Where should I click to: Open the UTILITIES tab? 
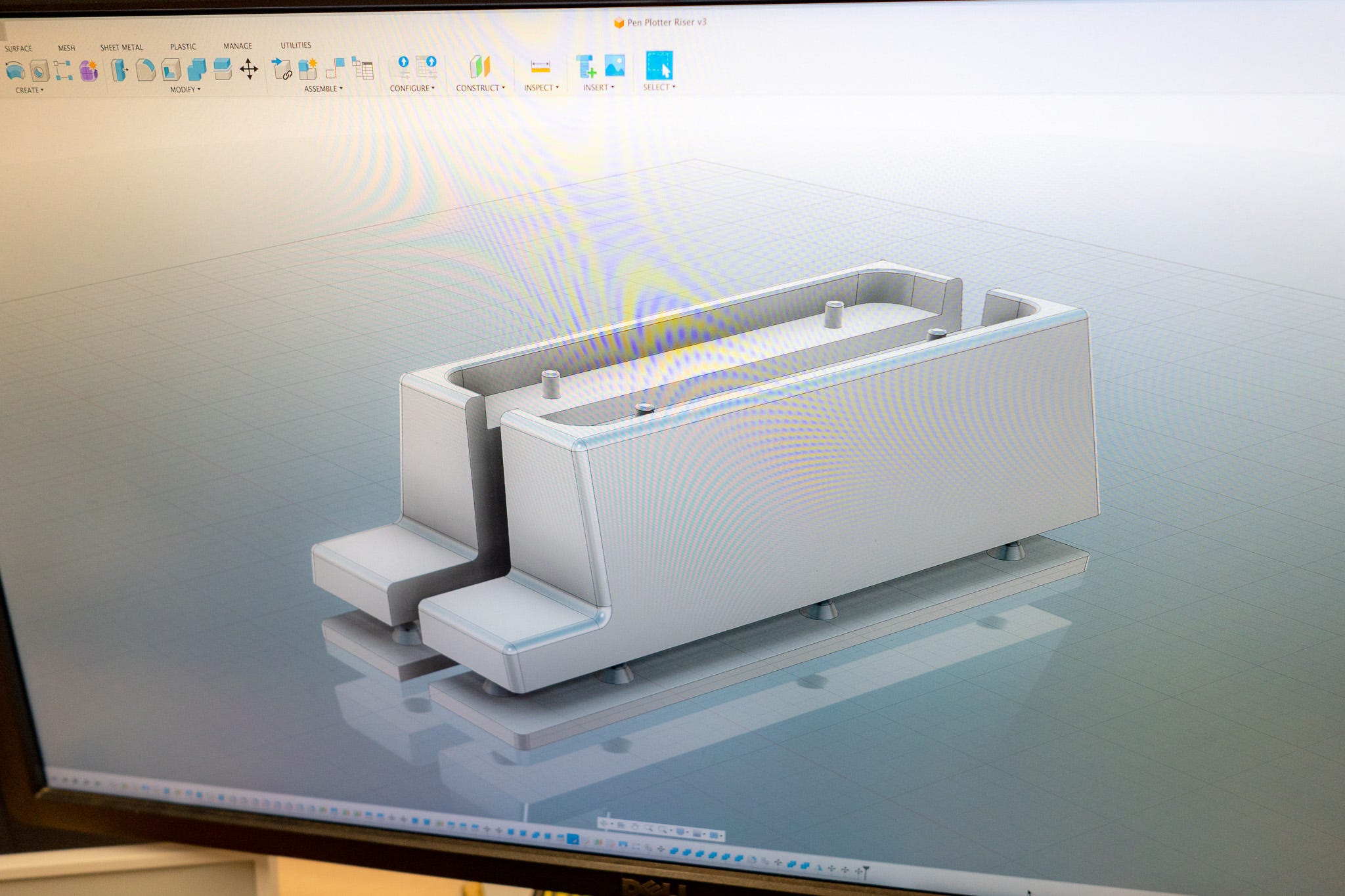coord(296,45)
